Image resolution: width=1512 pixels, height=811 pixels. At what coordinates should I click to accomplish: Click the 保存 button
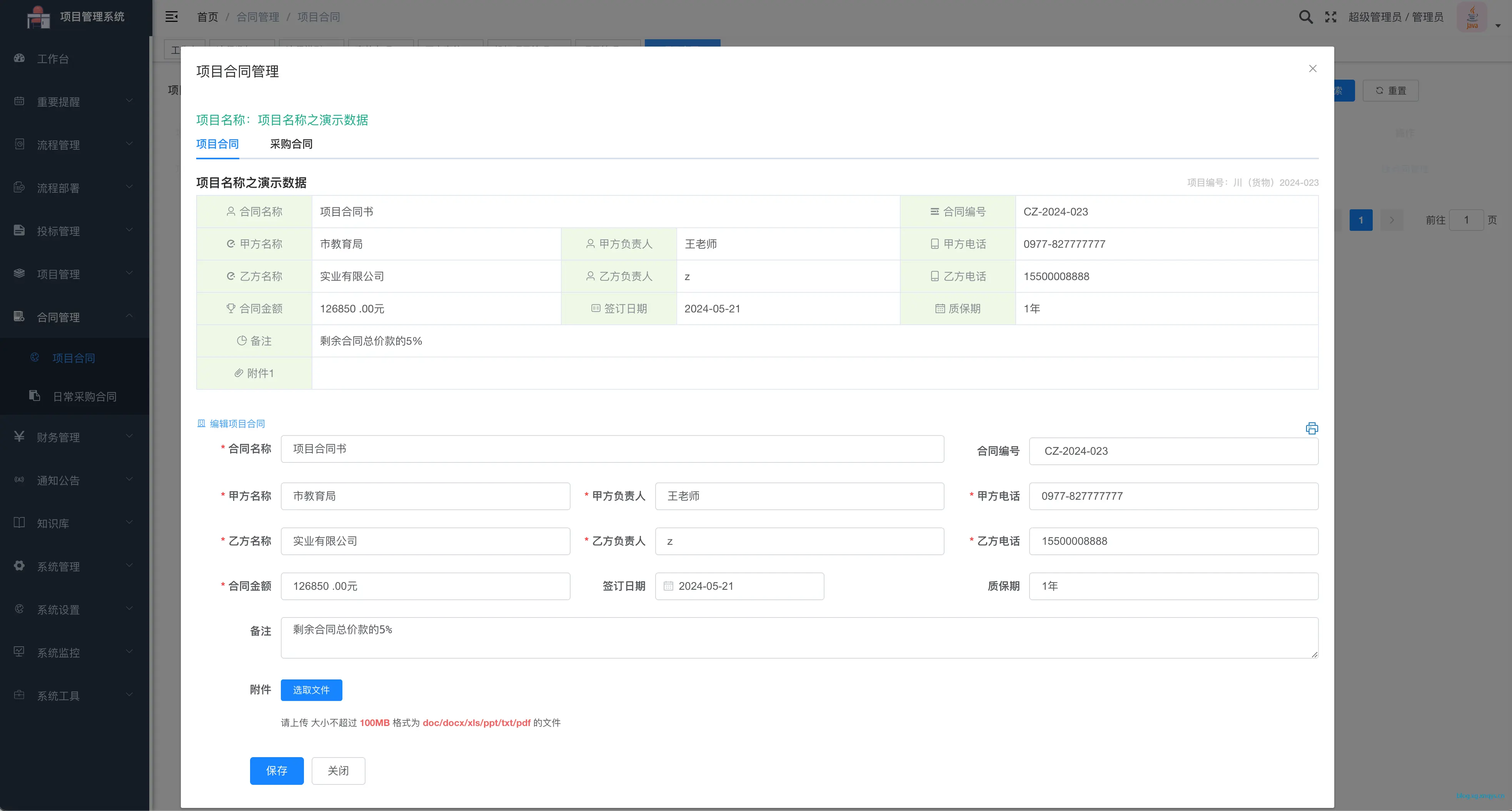pos(277,771)
